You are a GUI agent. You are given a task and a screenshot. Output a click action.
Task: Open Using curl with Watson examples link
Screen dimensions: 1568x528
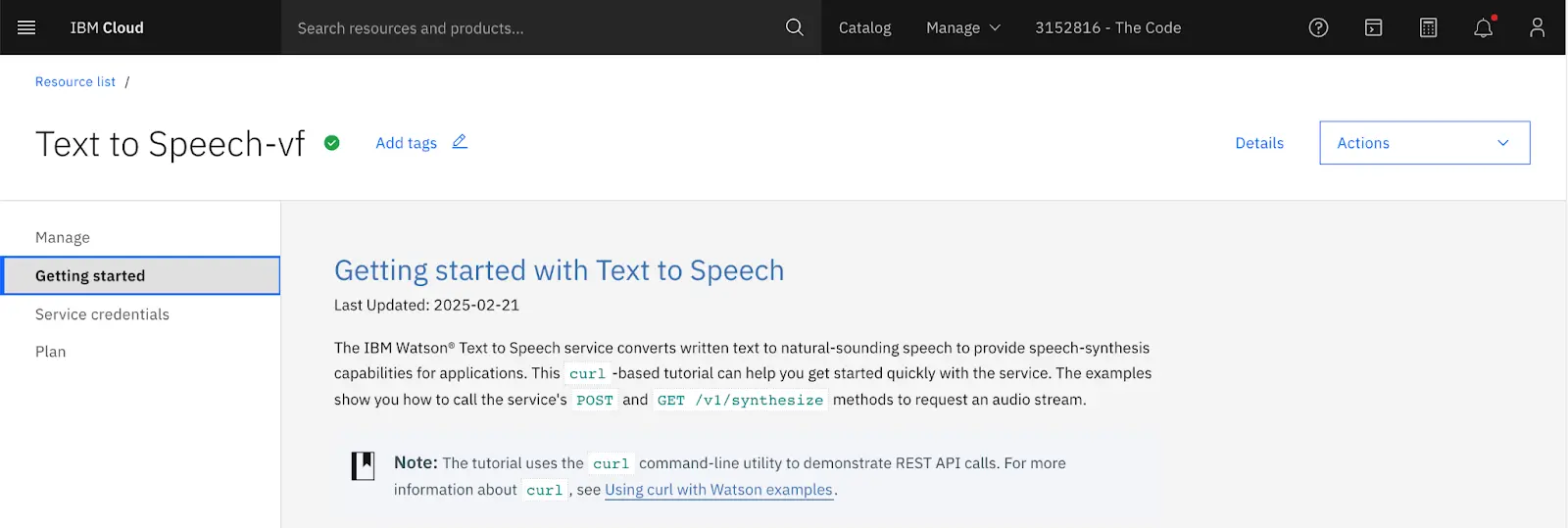[x=718, y=490]
